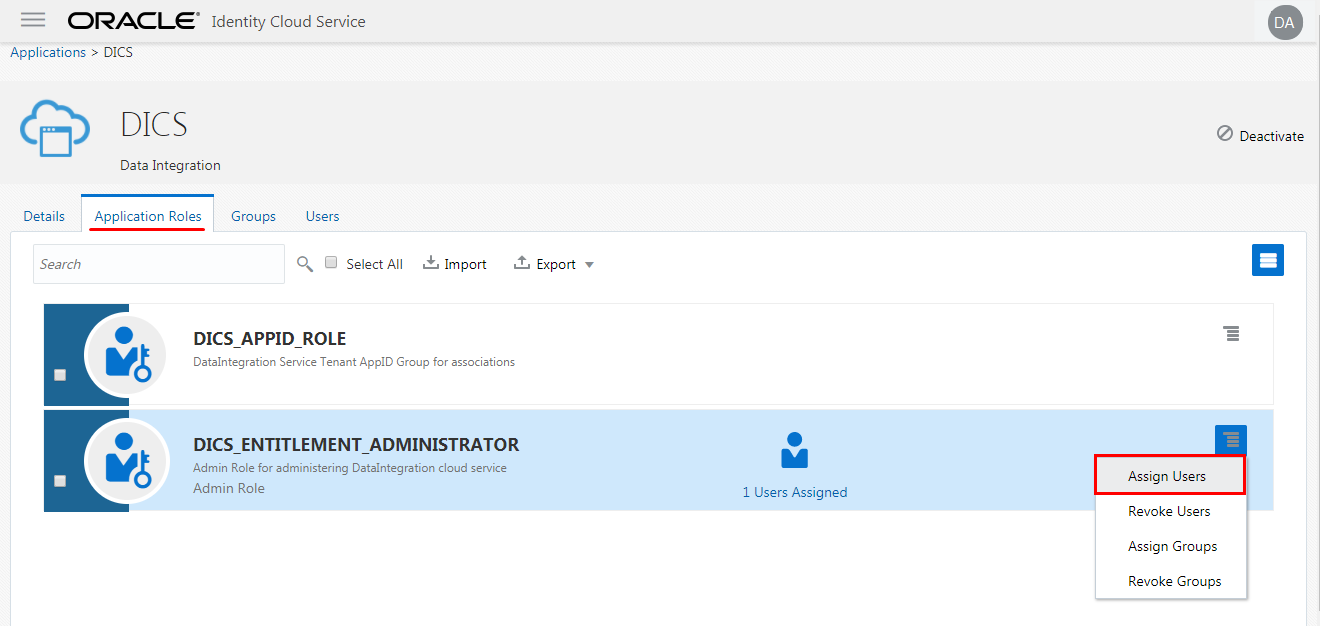Click the Admin Role for administering description
Viewport: 1320px width, 626px height.
pos(350,468)
